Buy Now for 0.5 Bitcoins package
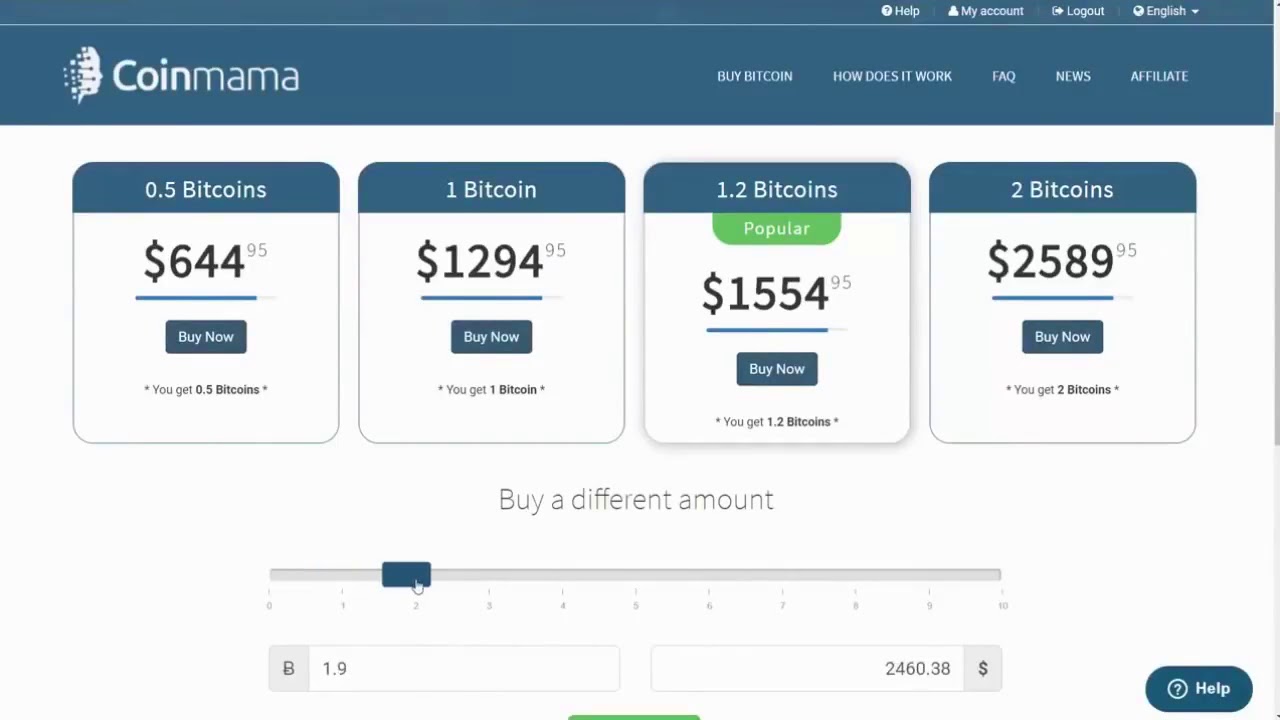This screenshot has height=720, width=1280. [206, 337]
